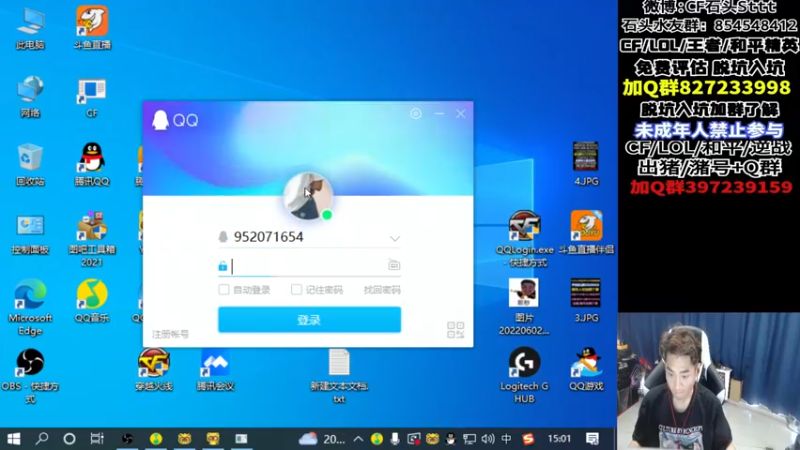Open the soft keyboard icon in password field
The height and width of the screenshot is (450, 800).
(x=394, y=265)
